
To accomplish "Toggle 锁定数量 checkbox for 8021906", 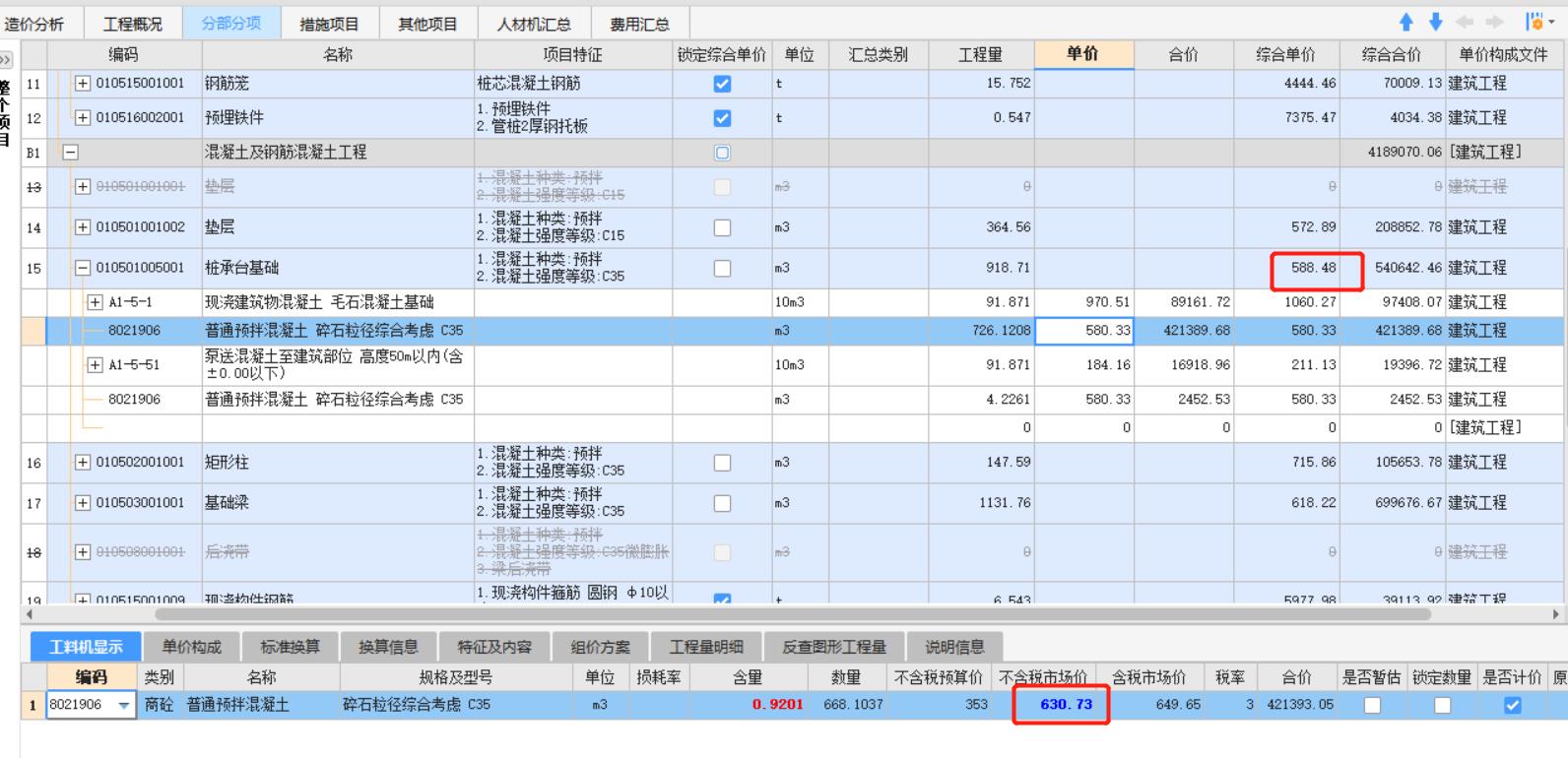I will click(1443, 705).
